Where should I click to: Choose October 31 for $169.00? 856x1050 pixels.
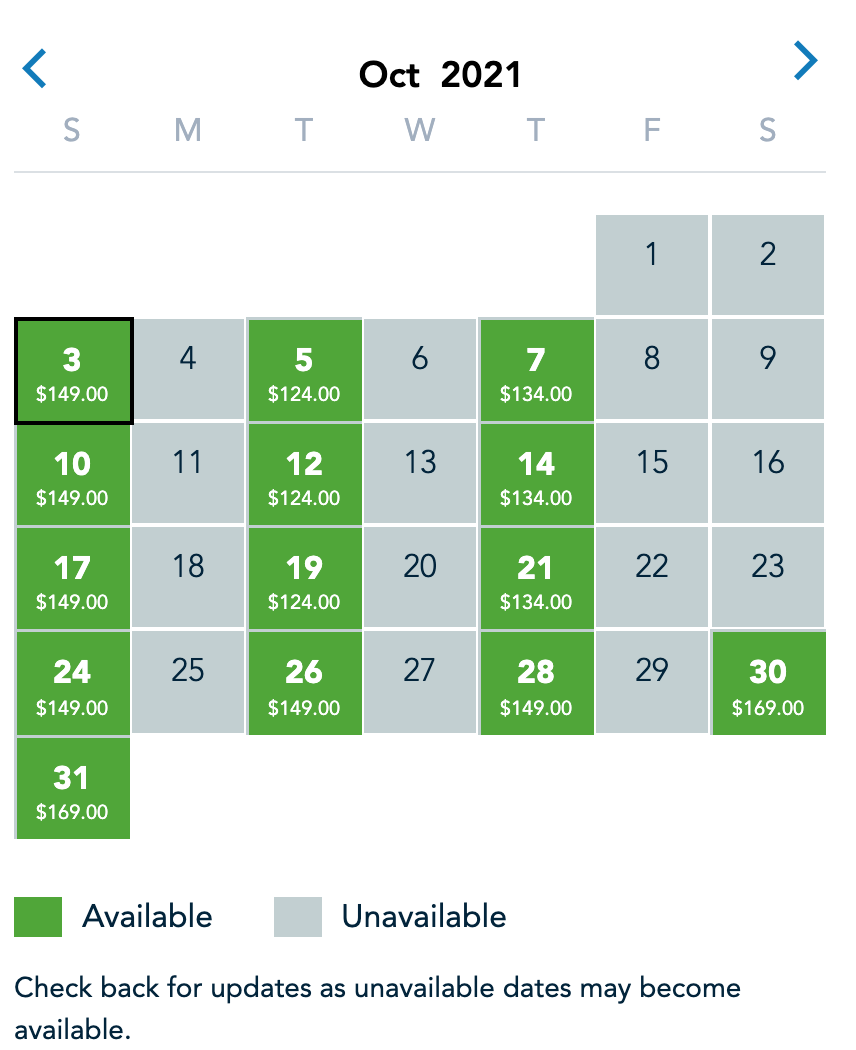click(x=73, y=788)
